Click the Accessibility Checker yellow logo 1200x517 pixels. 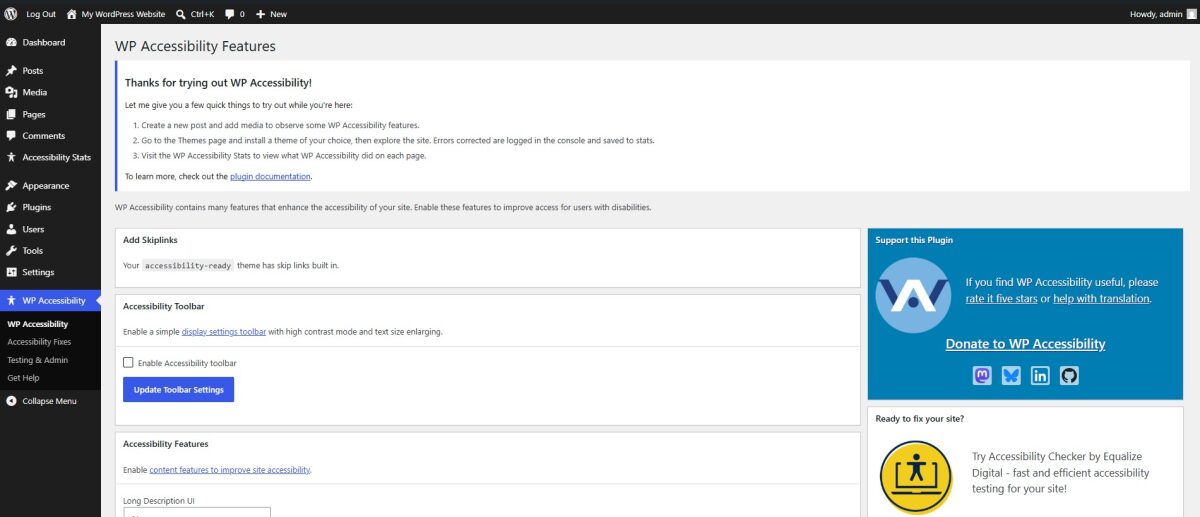click(915, 477)
